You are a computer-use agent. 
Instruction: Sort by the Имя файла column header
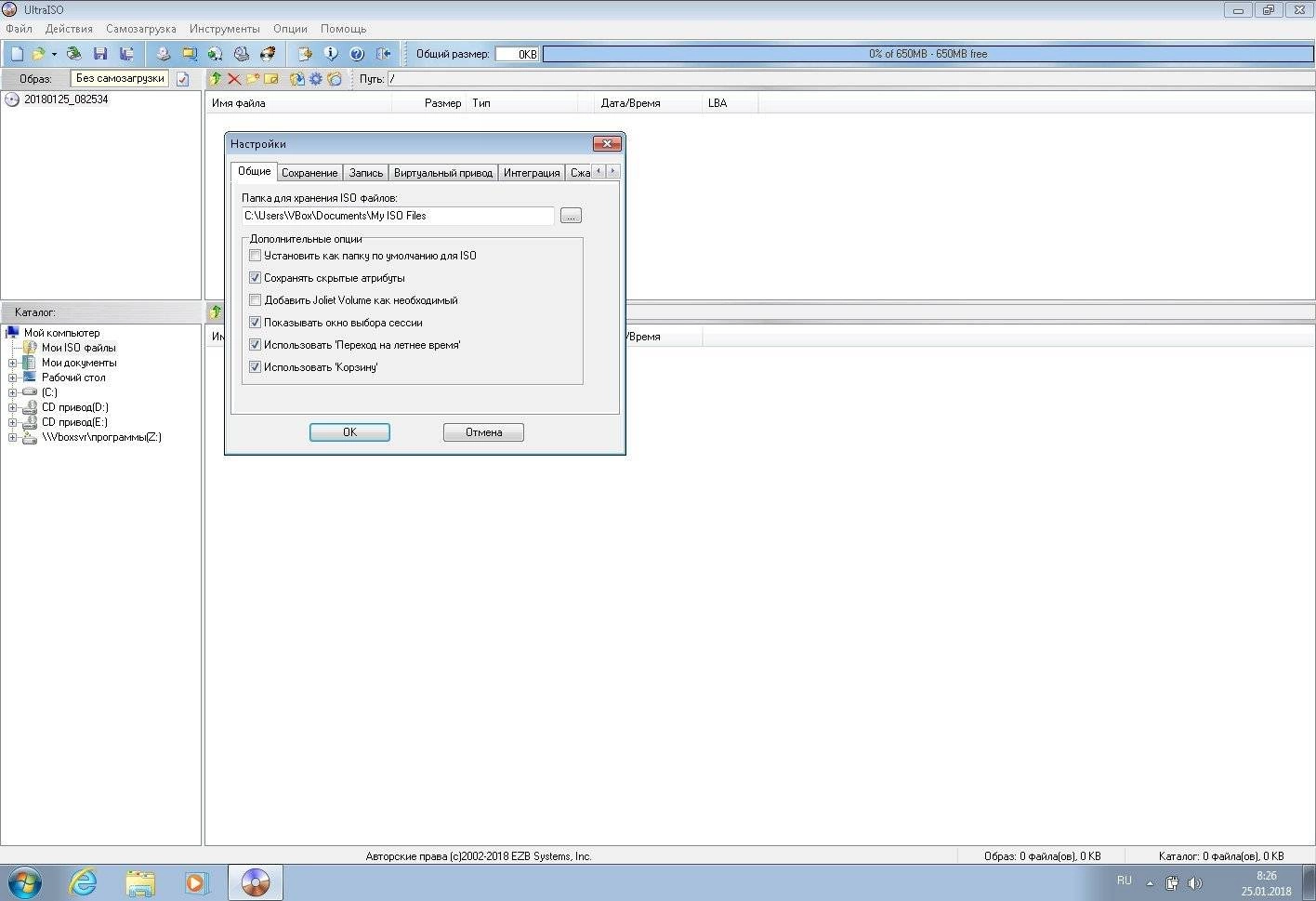(298, 103)
